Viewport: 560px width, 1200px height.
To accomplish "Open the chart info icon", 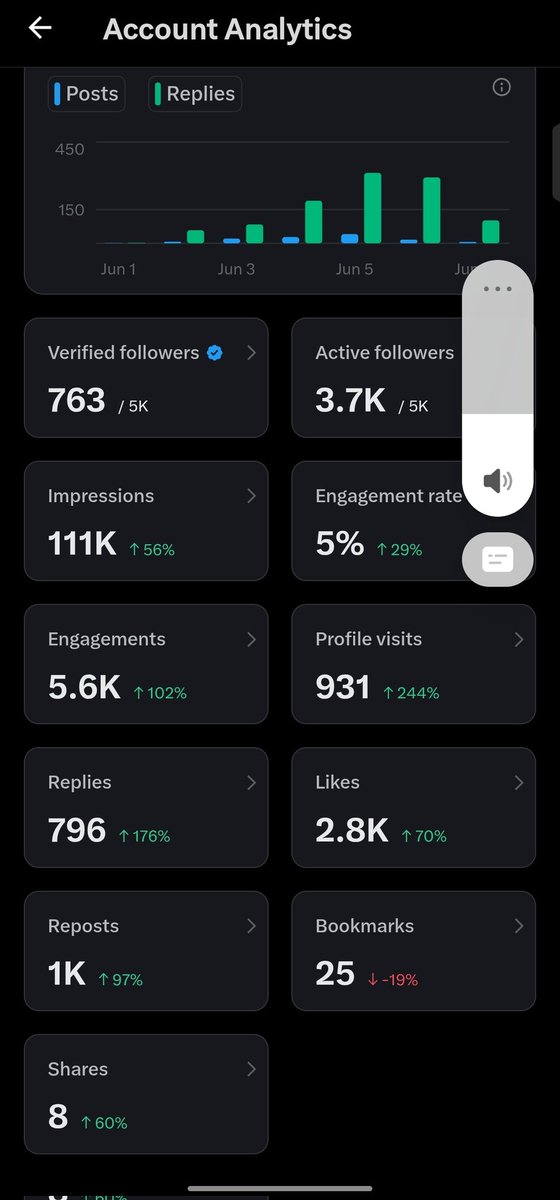I will [502, 87].
